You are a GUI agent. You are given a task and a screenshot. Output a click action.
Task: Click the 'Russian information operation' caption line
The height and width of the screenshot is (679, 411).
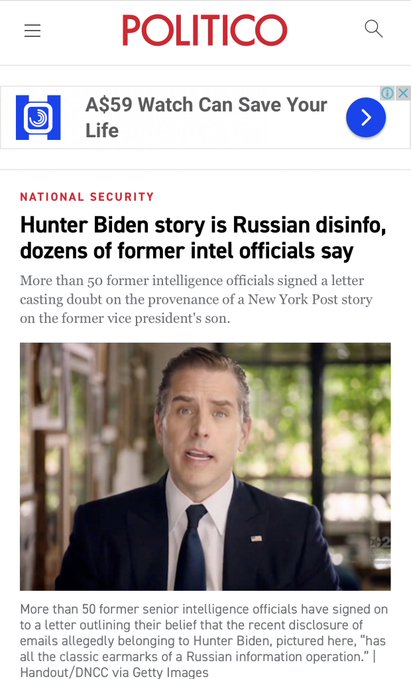(198, 656)
